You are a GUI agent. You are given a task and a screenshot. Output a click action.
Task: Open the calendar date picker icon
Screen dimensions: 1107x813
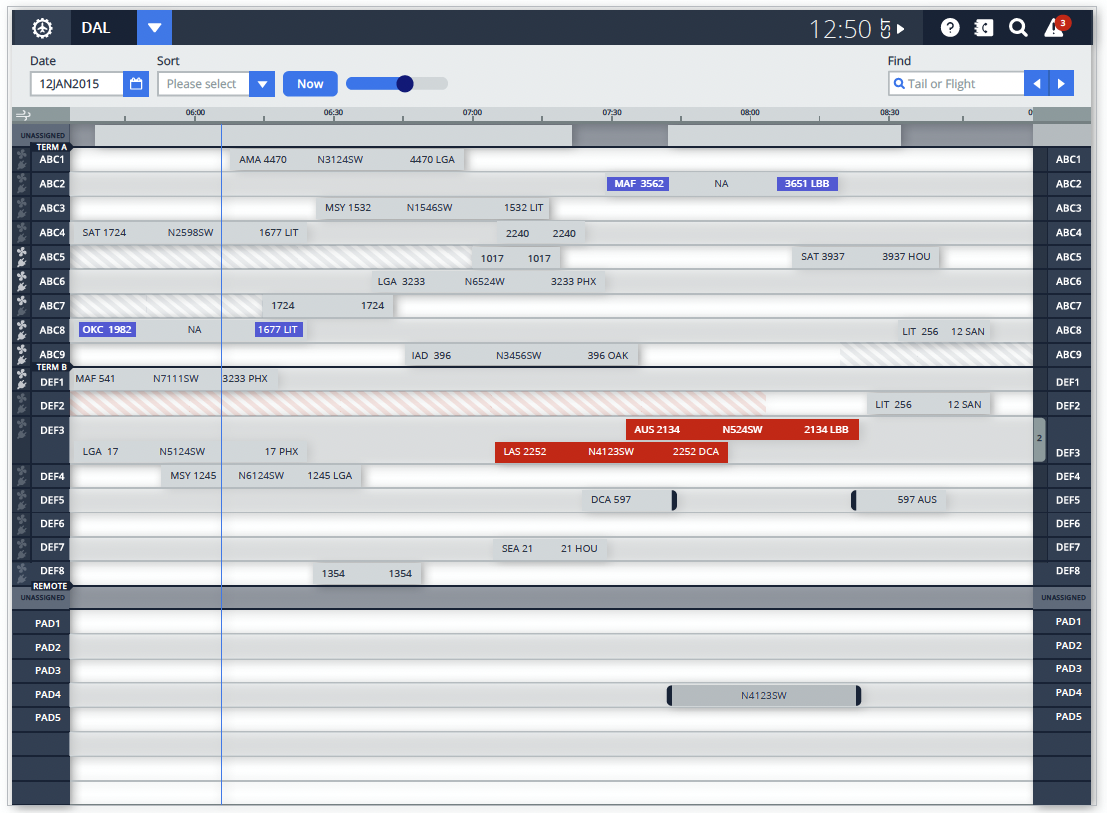pos(136,84)
